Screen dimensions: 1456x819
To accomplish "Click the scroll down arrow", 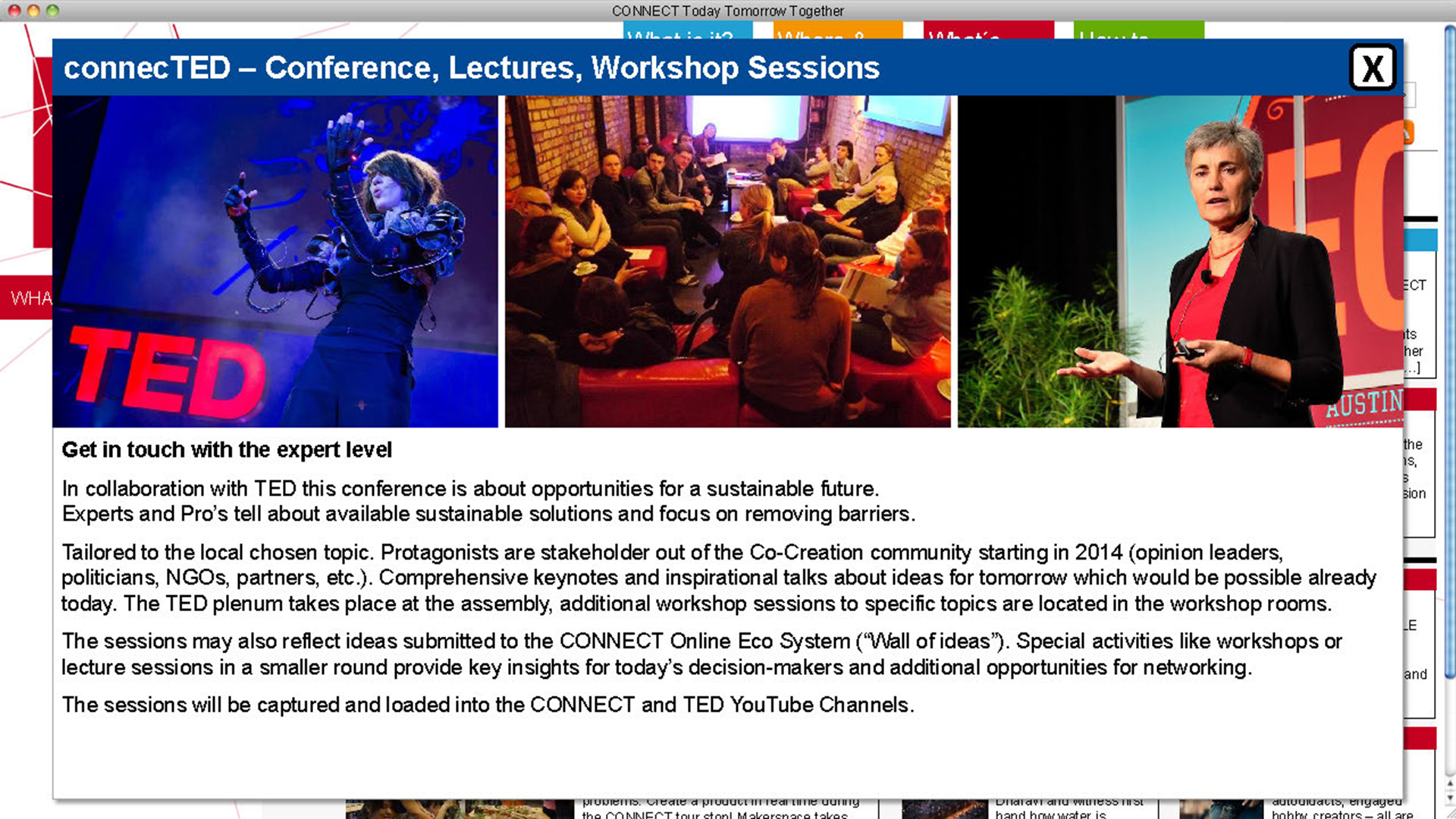I will click(x=1449, y=799).
